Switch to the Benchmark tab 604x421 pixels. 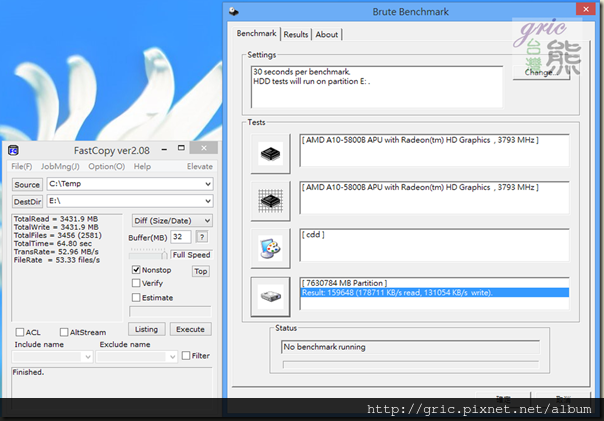pyautogui.click(x=257, y=34)
